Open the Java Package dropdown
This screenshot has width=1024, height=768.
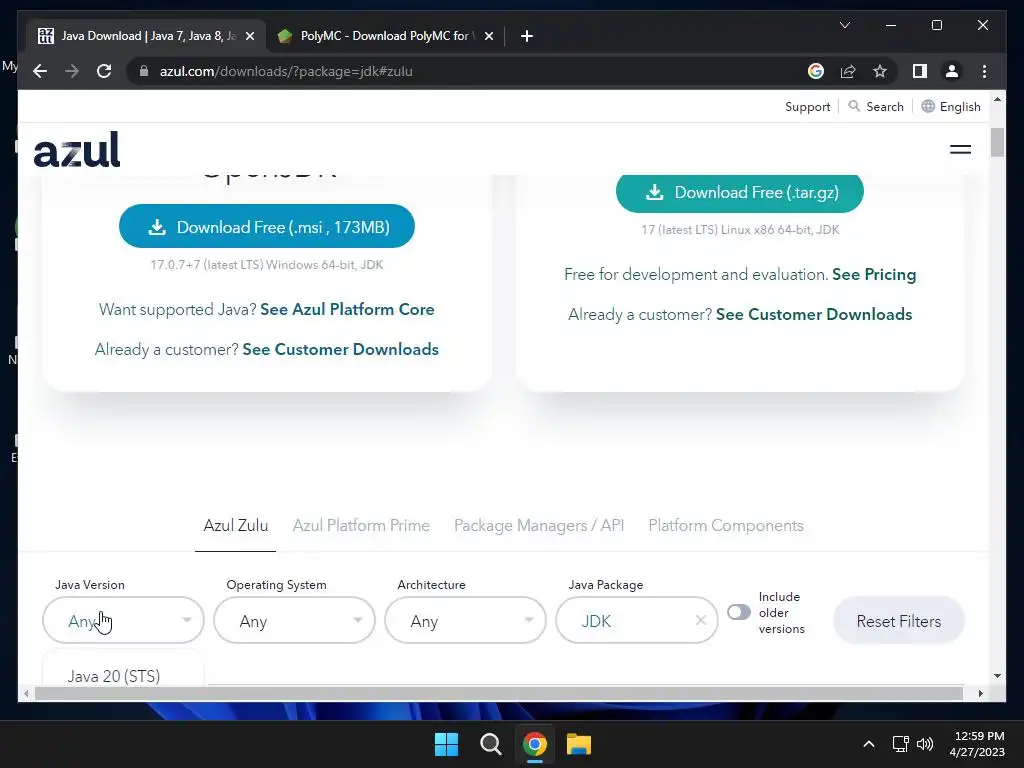tap(637, 620)
